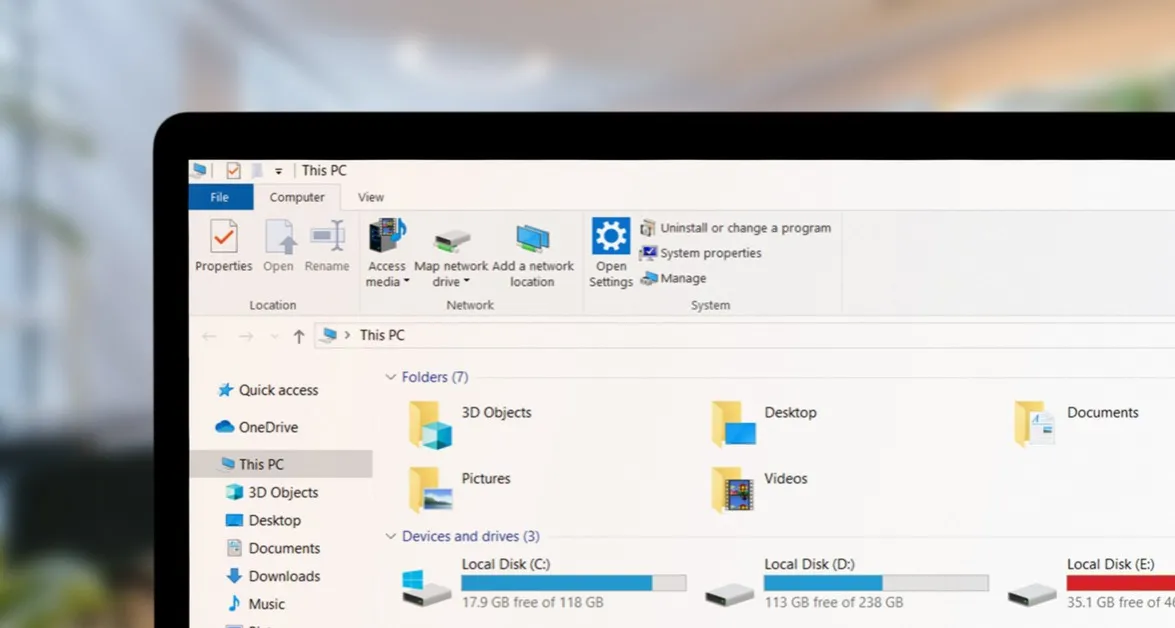This screenshot has height=628, width=1175.
Task: Click the Forward navigation arrow
Action: tap(245, 336)
